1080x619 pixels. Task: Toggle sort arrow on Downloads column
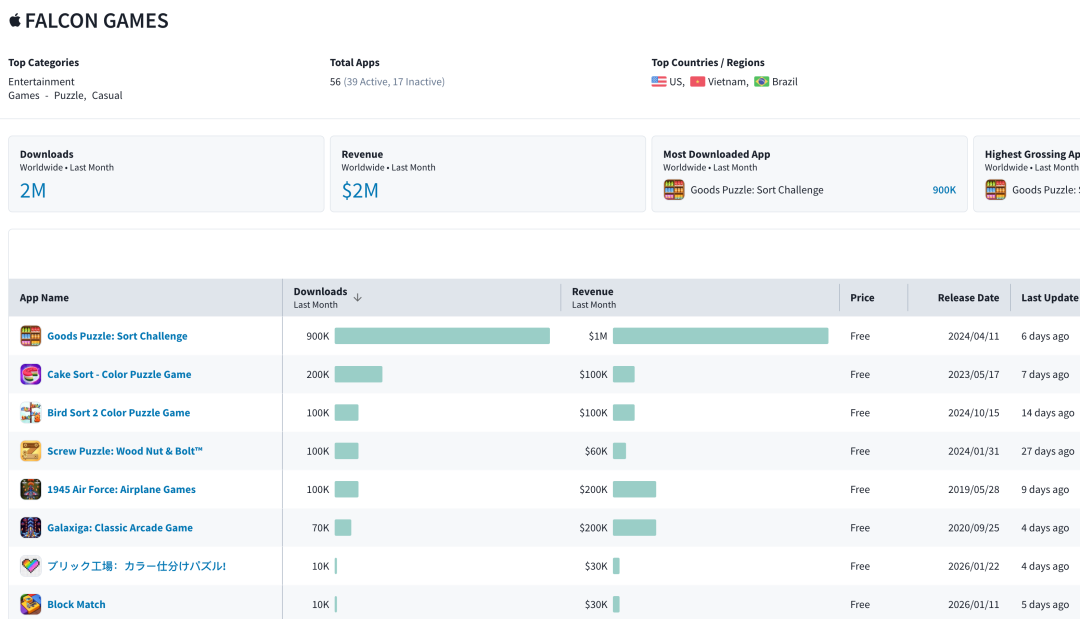point(357,297)
